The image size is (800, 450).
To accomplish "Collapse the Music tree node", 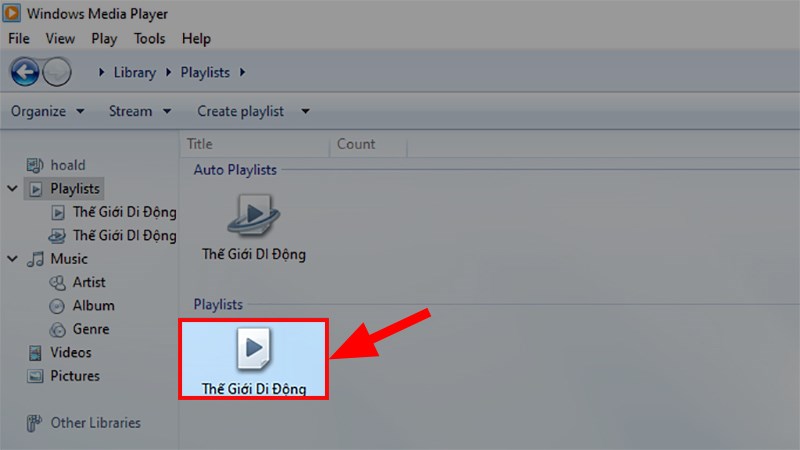I will point(12,259).
